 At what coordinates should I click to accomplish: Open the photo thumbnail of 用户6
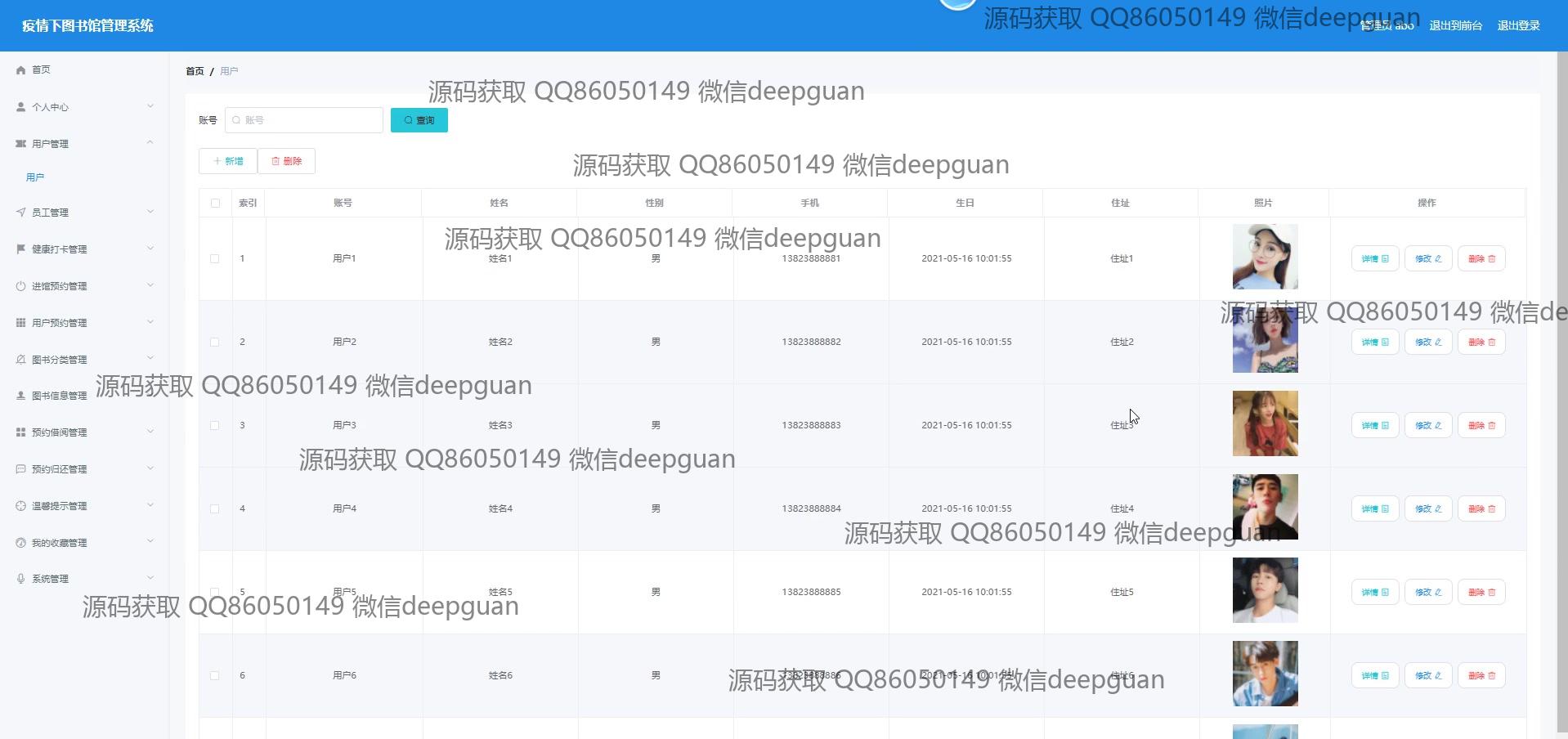pyautogui.click(x=1265, y=674)
